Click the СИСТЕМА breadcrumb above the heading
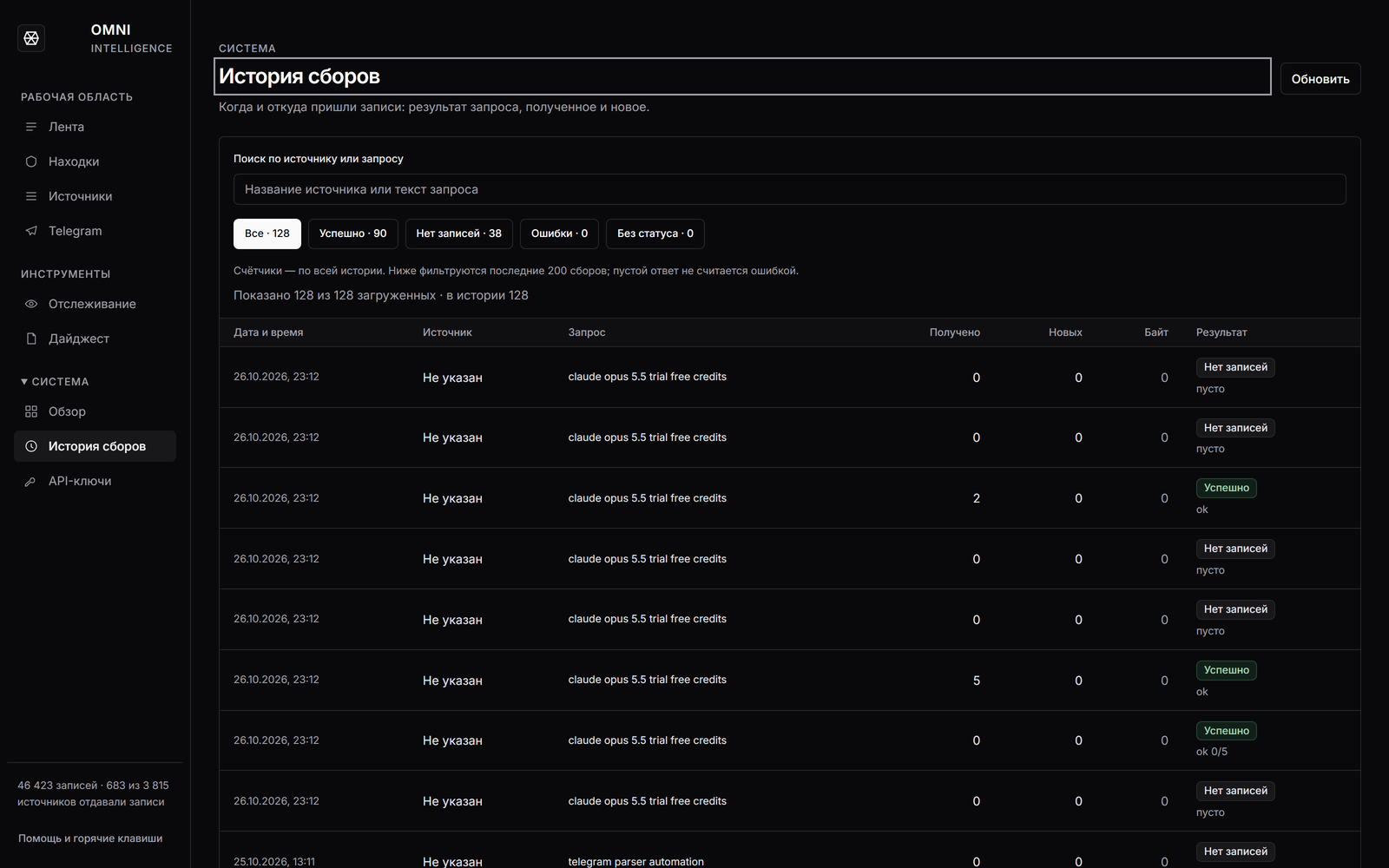The width and height of the screenshot is (1389, 868). coord(247,49)
